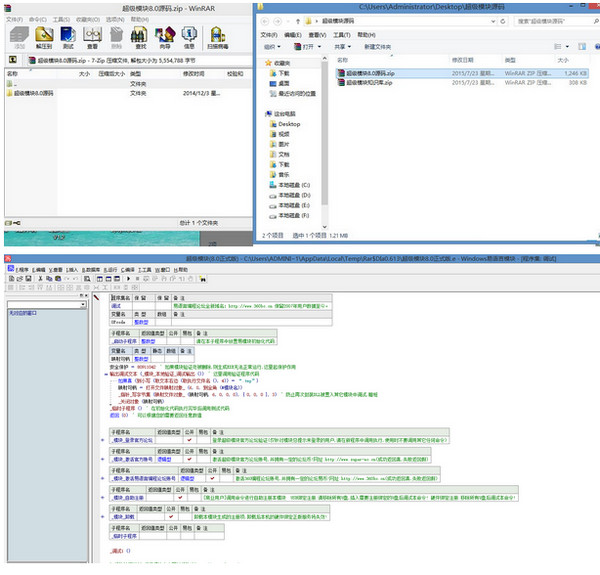
Task: Select the 超级模块知识库.zip file
Action: pos(368,82)
